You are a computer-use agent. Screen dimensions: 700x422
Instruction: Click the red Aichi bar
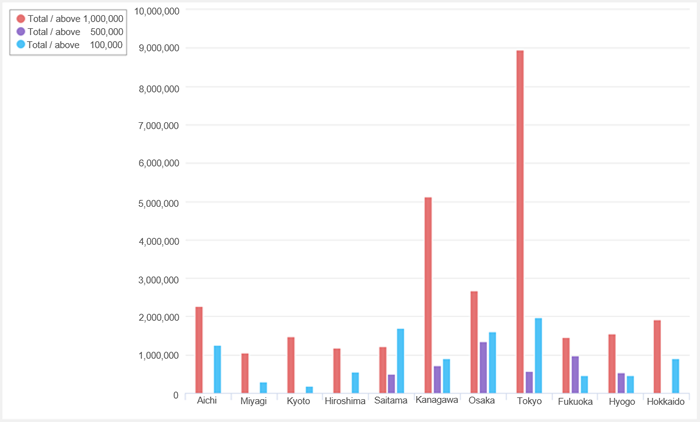[x=199, y=350]
